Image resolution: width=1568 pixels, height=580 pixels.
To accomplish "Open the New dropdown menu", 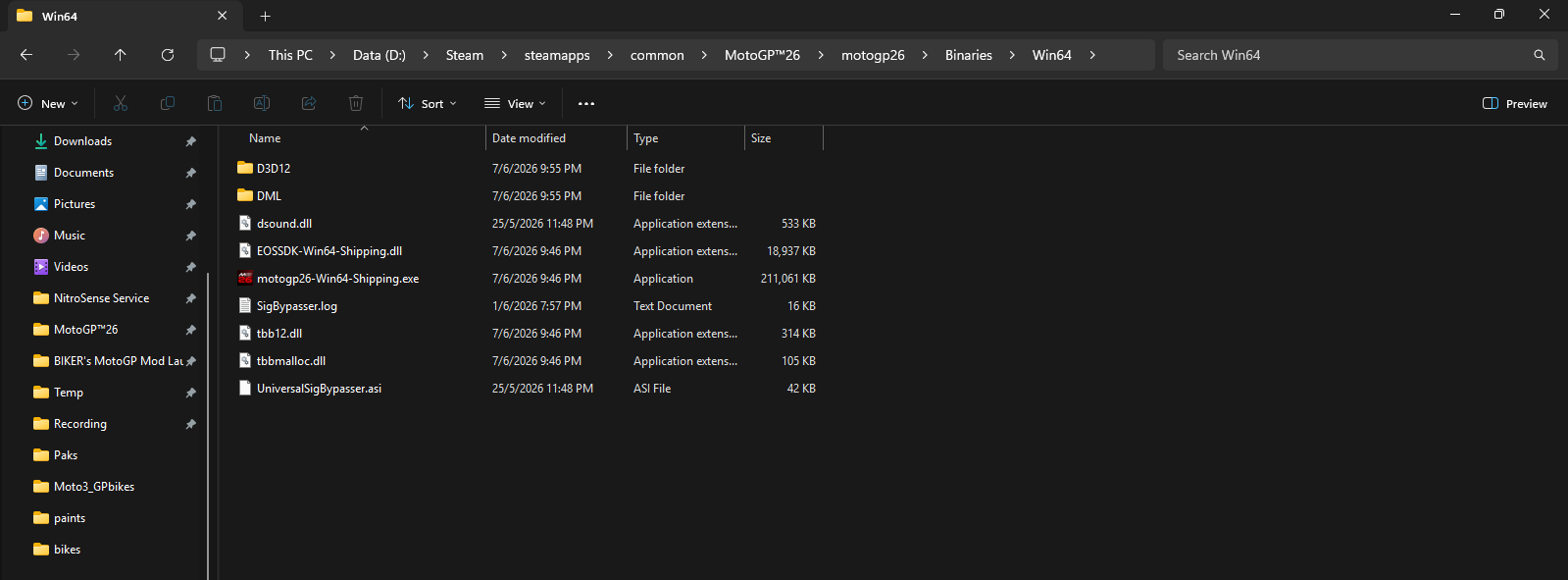I will coord(47,103).
